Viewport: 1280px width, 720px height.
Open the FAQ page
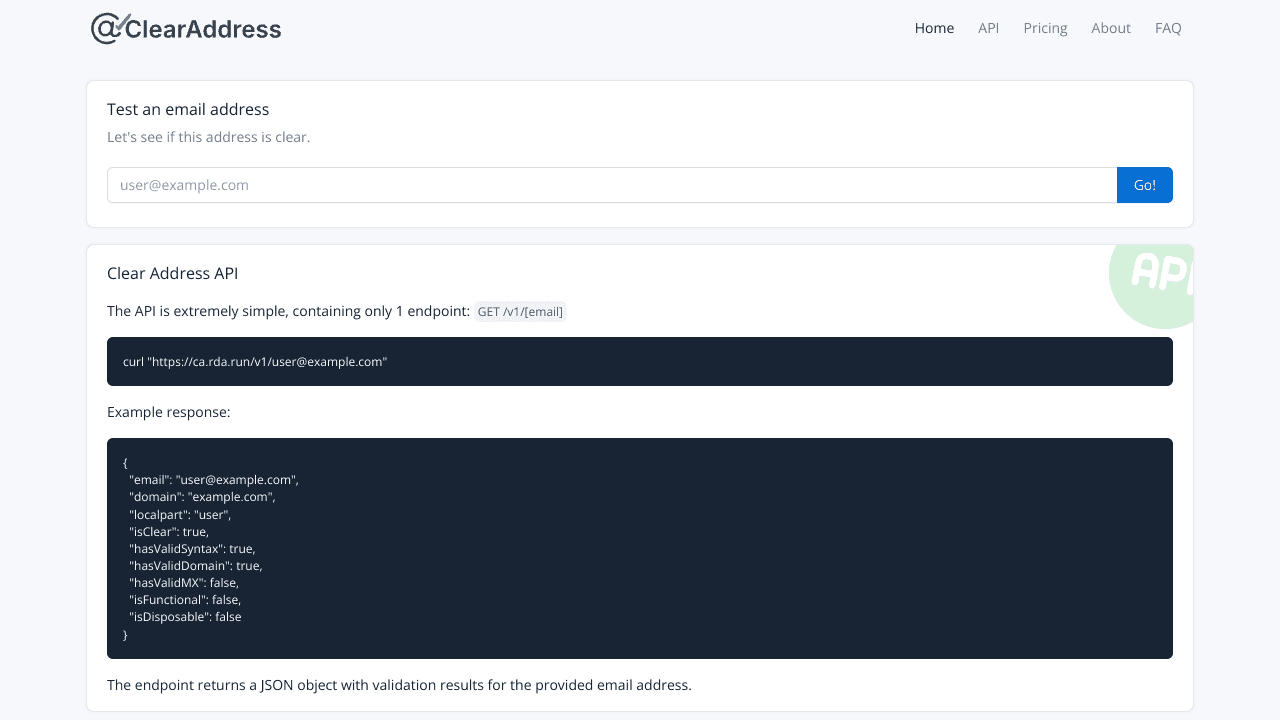(x=1168, y=28)
